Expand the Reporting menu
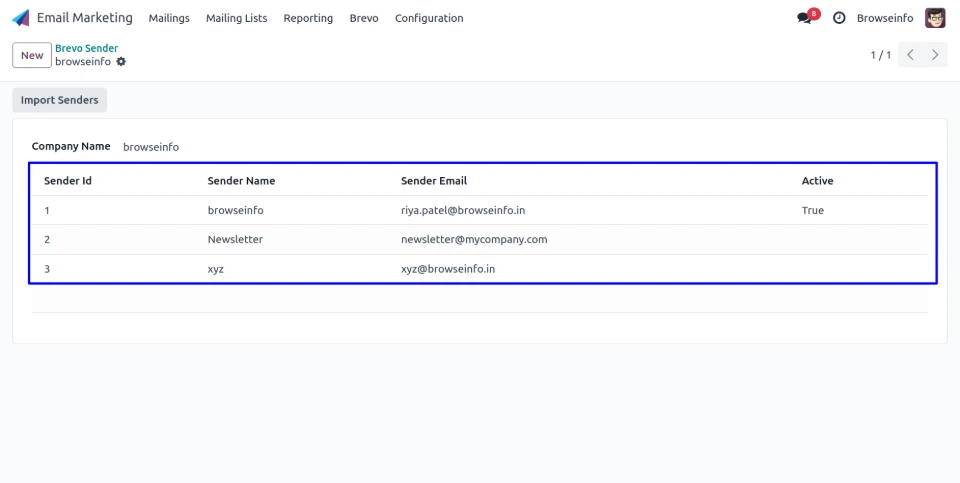 click(308, 18)
